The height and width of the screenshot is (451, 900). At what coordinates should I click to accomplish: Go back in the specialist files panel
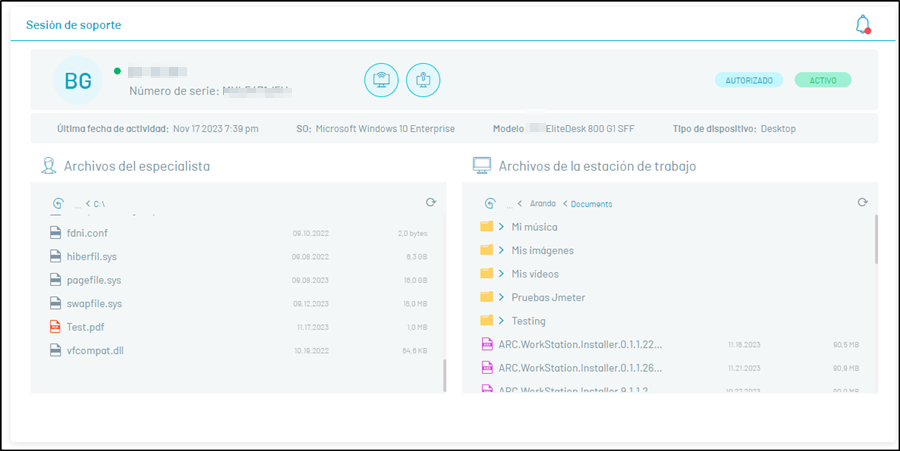[x=58, y=203]
